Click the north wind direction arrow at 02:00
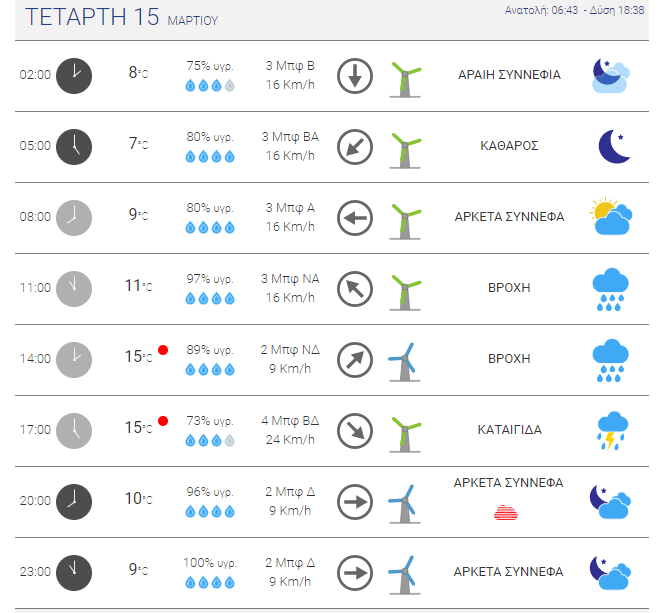This screenshot has height=613, width=664. [355, 76]
